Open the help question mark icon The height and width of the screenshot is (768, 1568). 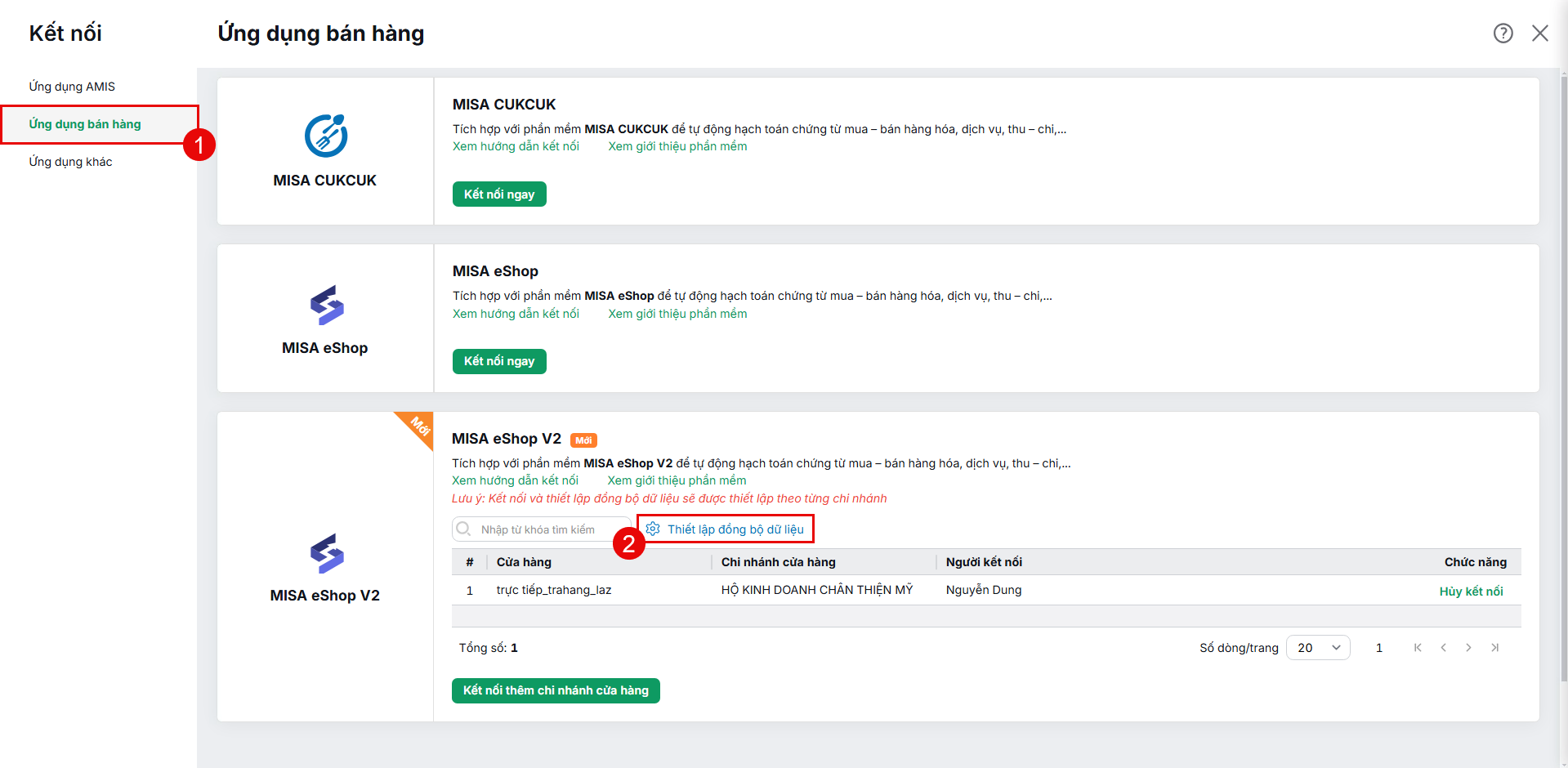point(1503,33)
